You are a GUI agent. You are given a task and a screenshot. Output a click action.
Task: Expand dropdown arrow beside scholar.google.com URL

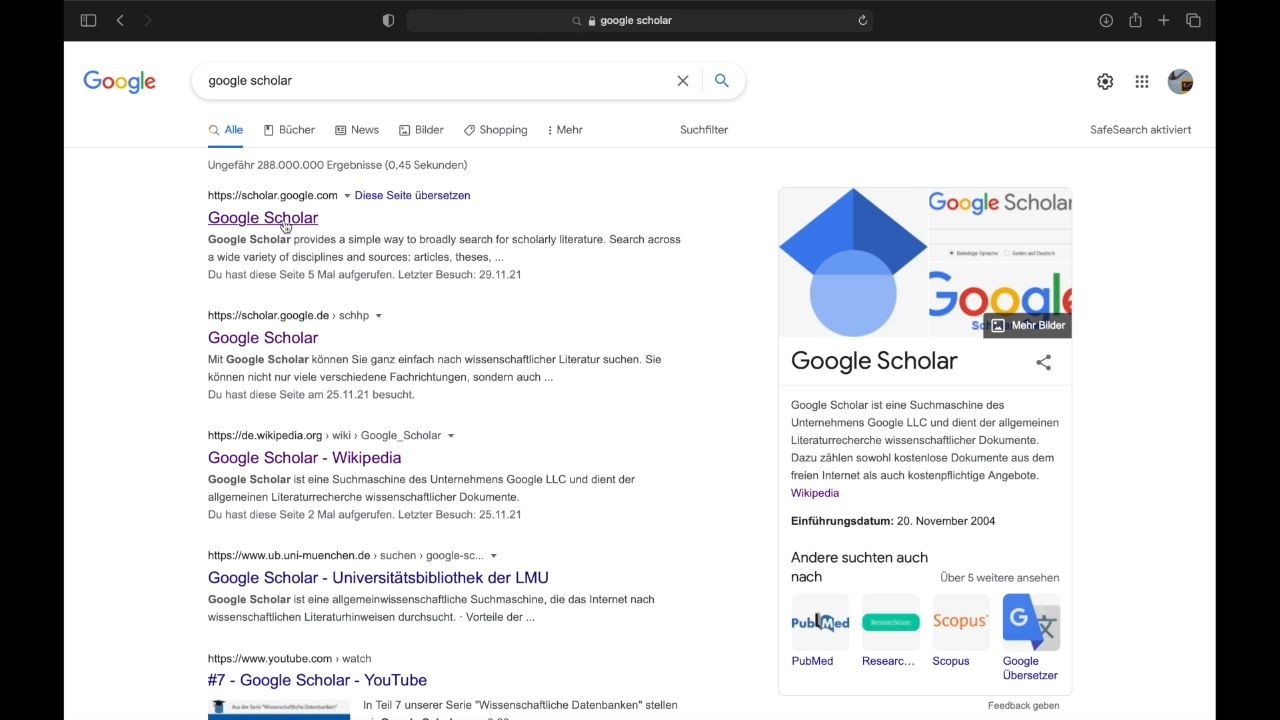coord(348,196)
